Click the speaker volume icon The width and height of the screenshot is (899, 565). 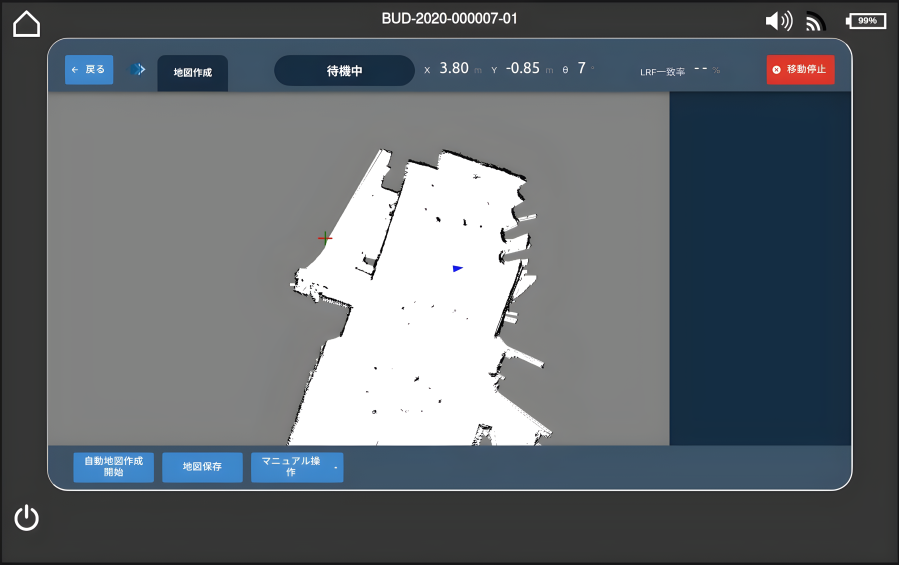tap(777, 21)
